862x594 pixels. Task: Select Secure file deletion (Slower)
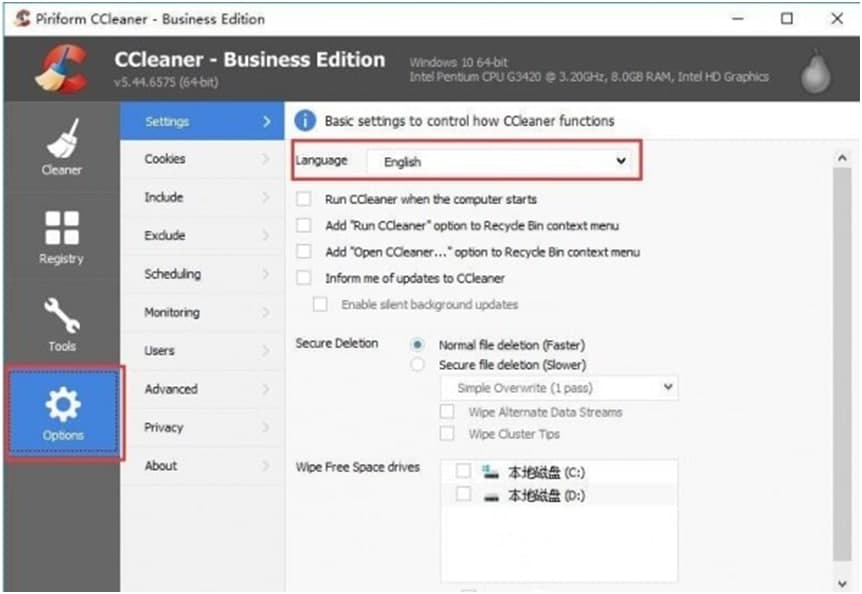click(x=418, y=362)
